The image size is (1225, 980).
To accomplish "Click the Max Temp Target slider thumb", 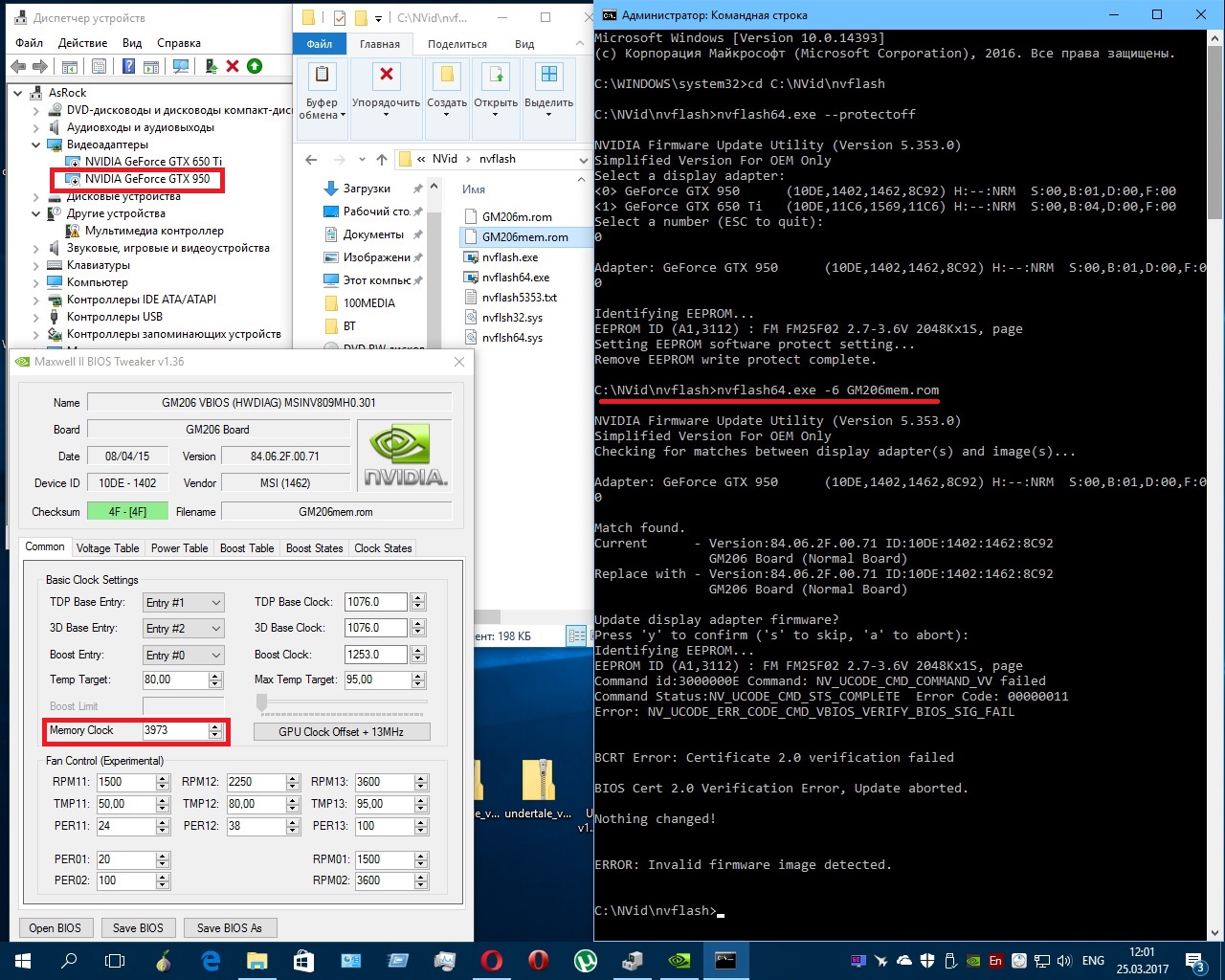I will tap(261, 703).
